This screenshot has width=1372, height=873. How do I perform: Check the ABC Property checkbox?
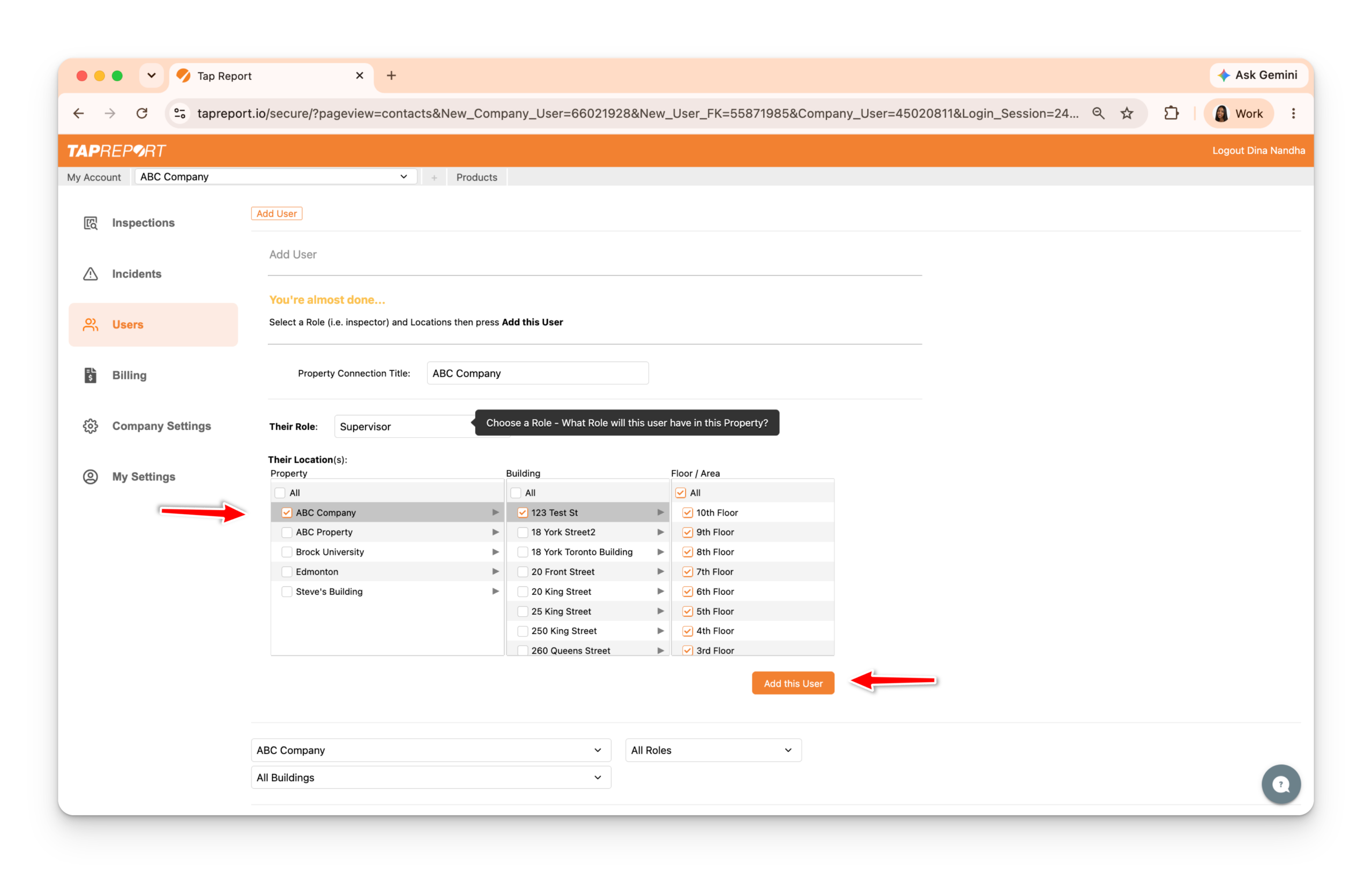point(287,532)
